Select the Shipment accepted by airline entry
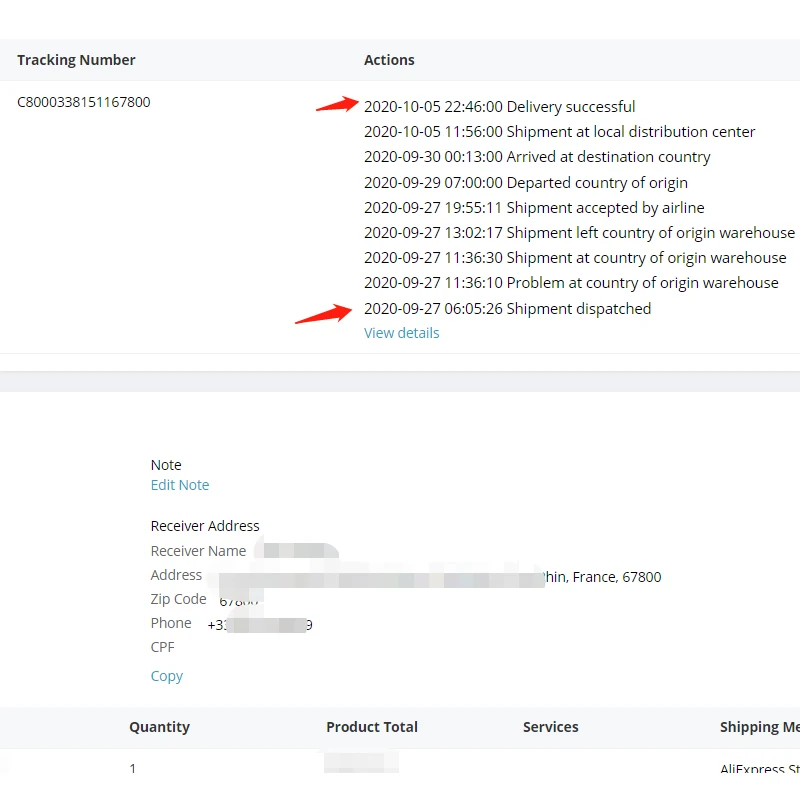 point(534,208)
